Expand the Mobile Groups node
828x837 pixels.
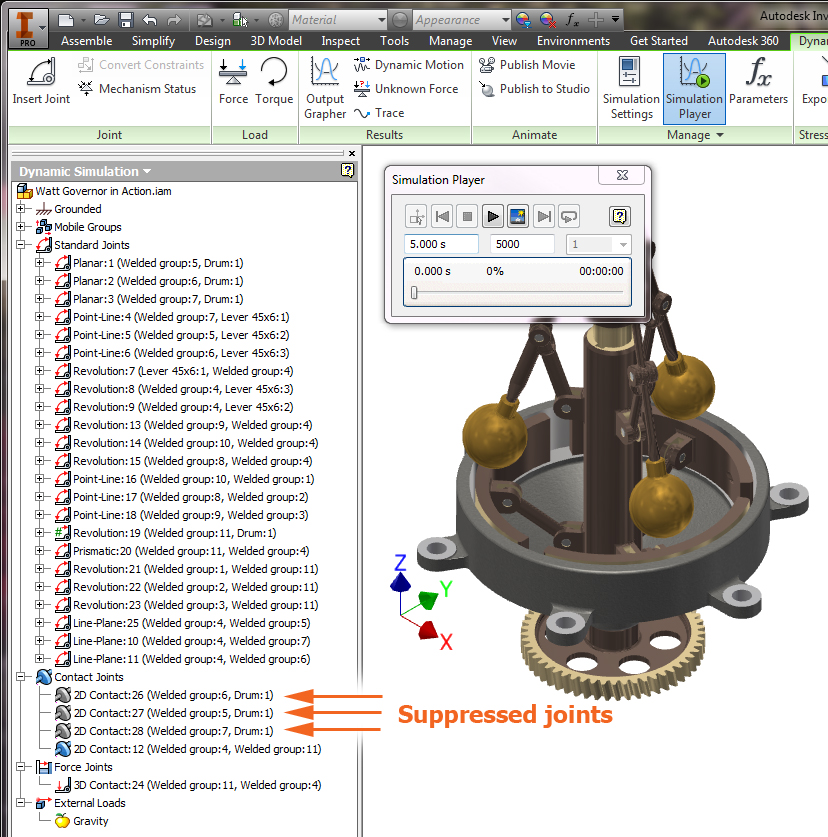click(21, 227)
